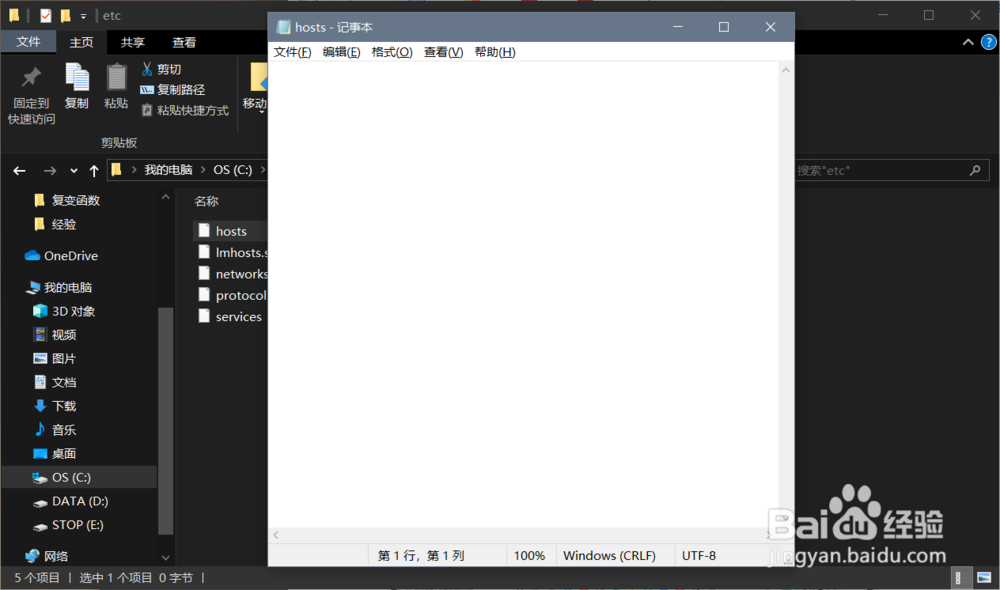Click navigation pane scroll up arrow
Viewport: 1000px width, 590px height.
tap(166, 197)
